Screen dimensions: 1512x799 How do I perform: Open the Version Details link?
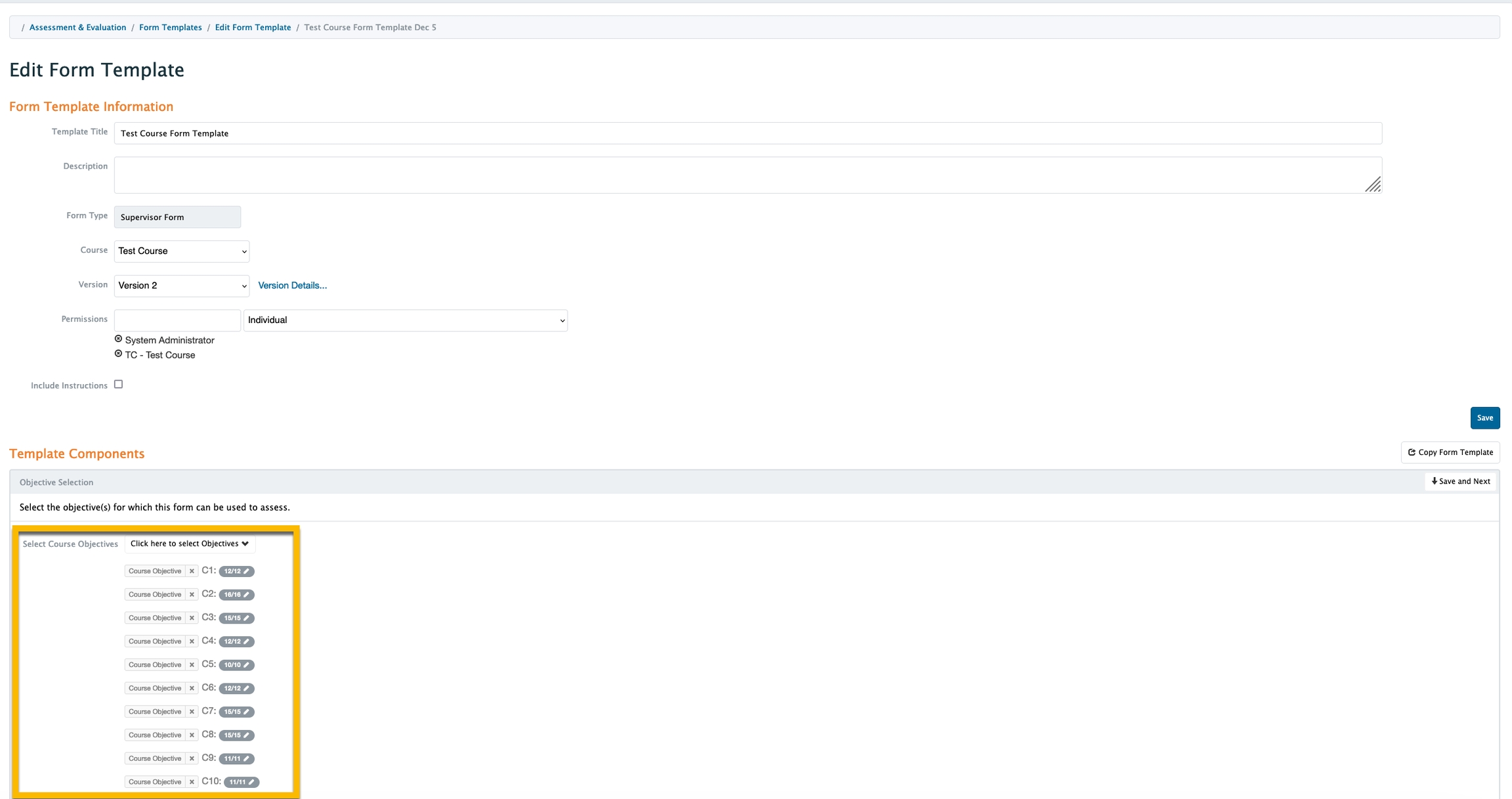(292, 286)
